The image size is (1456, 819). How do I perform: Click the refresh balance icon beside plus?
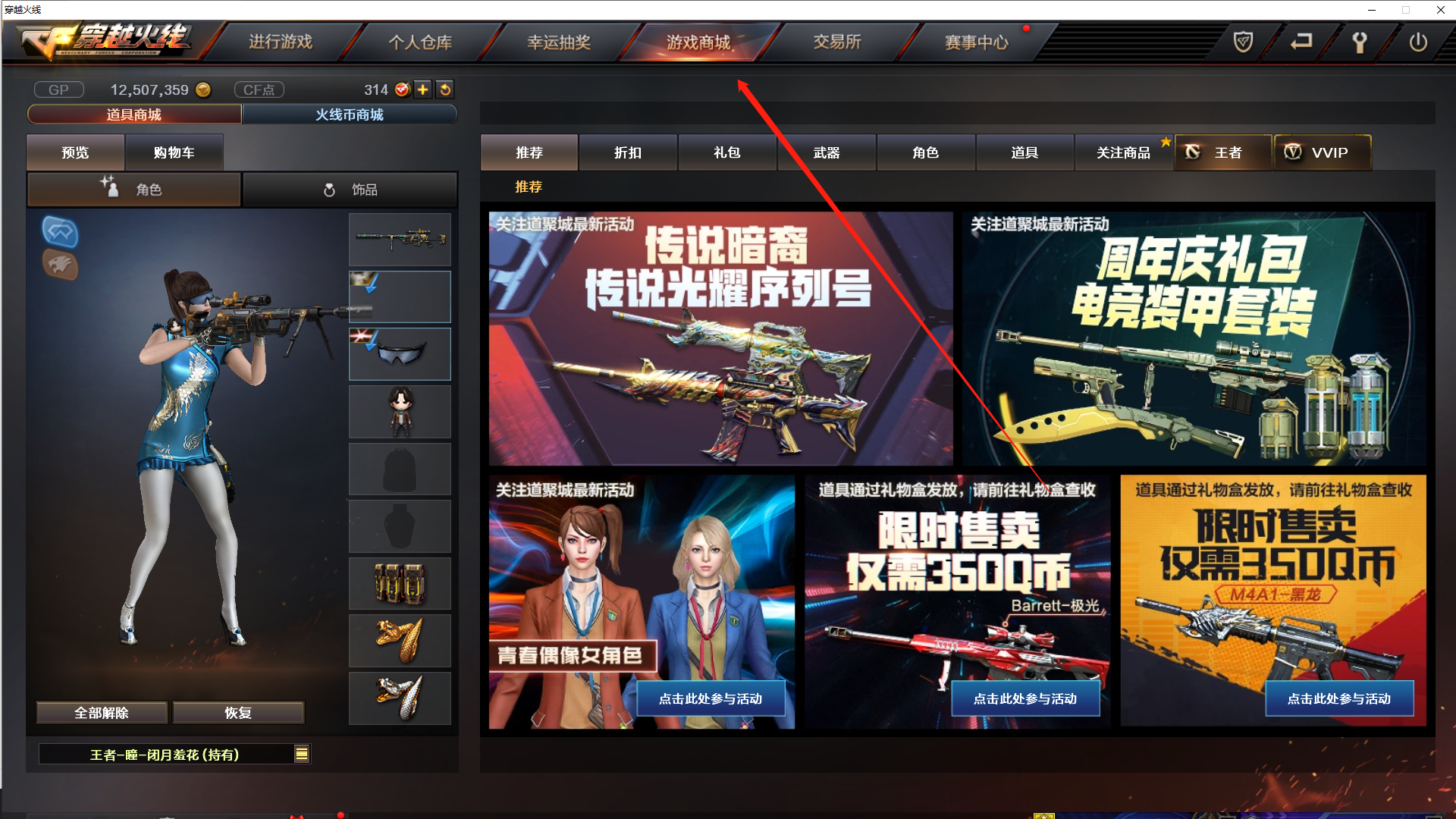445,89
